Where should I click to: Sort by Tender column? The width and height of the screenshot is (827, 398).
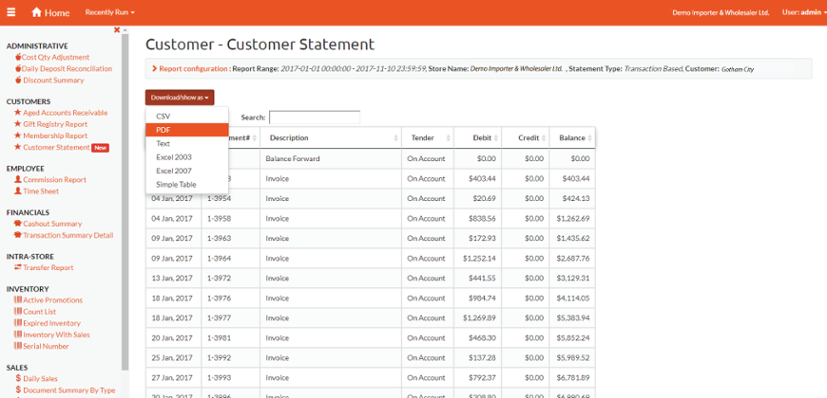[x=427, y=138]
